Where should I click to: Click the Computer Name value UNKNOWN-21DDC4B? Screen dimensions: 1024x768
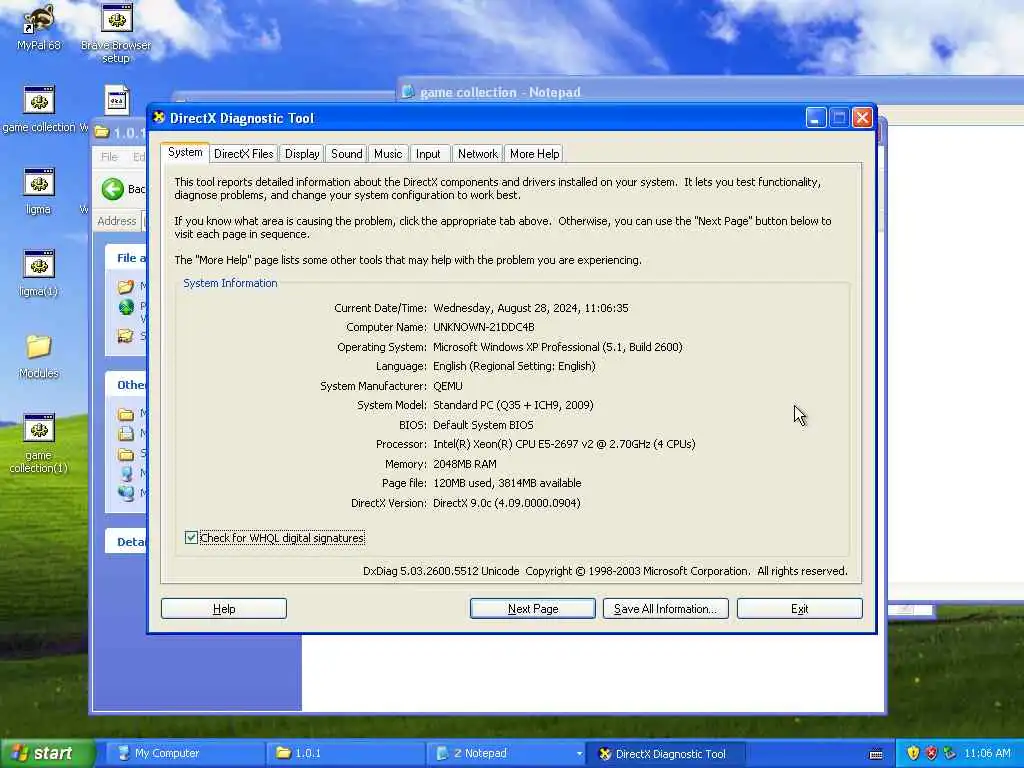(483, 327)
